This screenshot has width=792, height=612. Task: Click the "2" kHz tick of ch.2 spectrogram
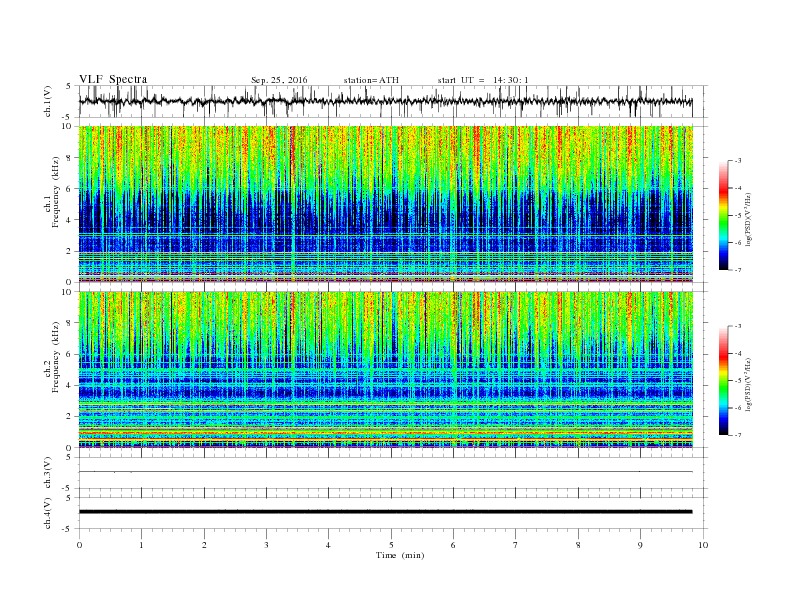point(69,417)
